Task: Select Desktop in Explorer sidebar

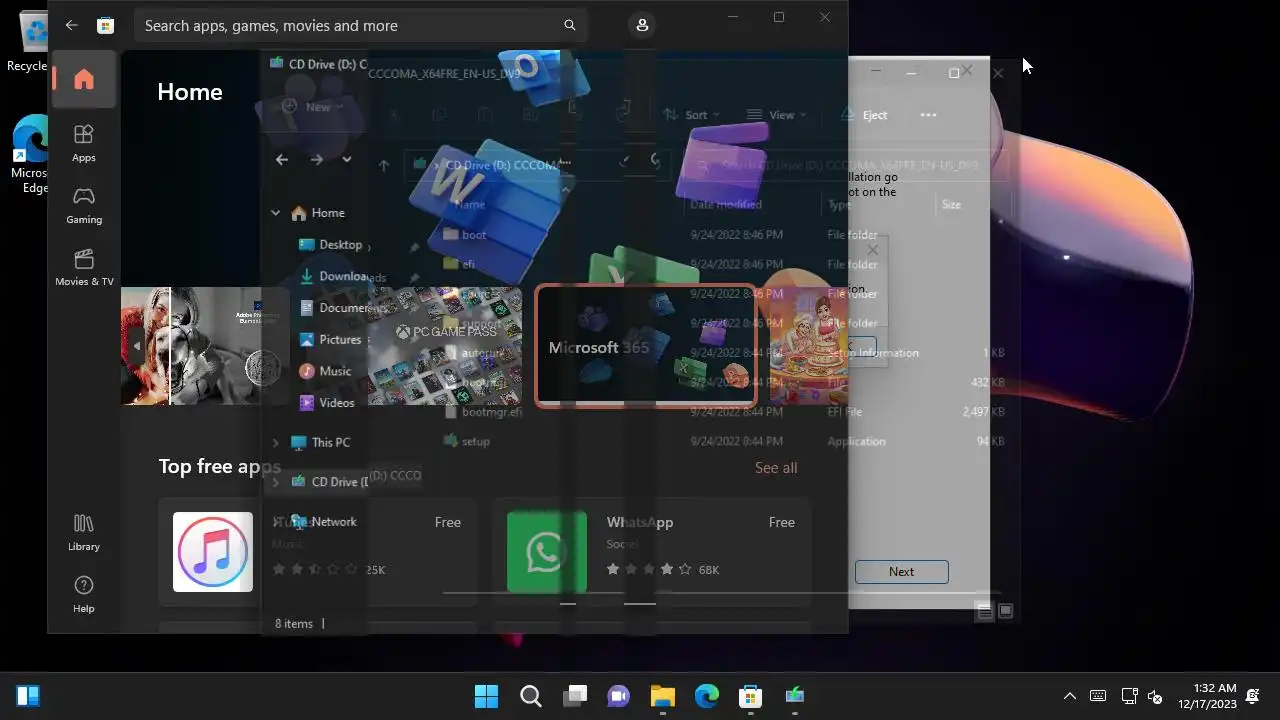Action: [331, 245]
